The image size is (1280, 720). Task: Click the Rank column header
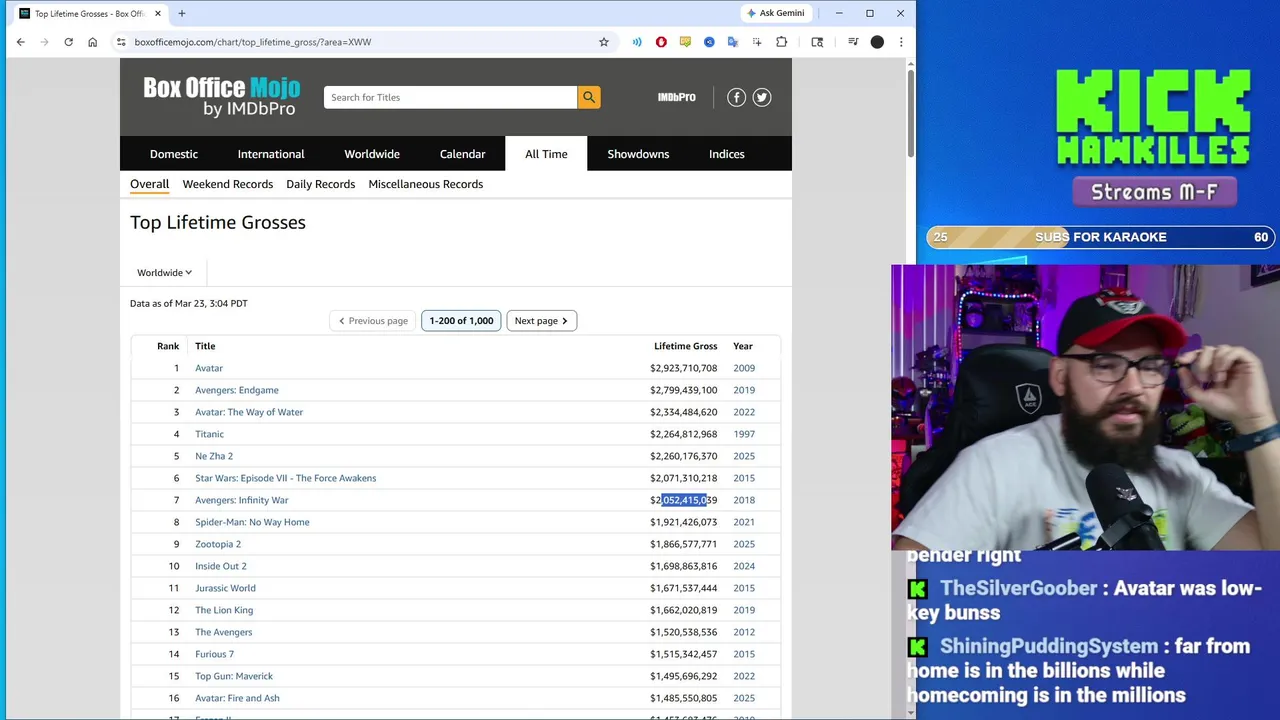tap(168, 346)
